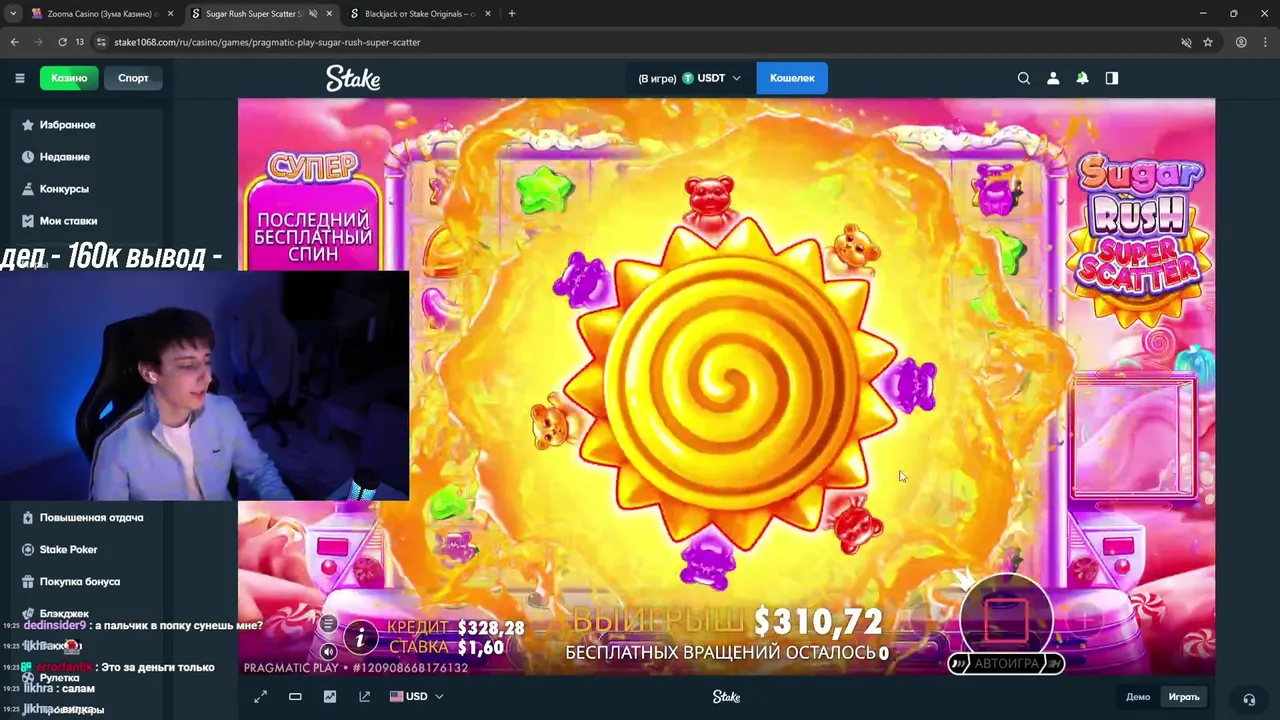Click the $310,72 win amount
Screen dimensions: 1280x720
click(x=818, y=622)
